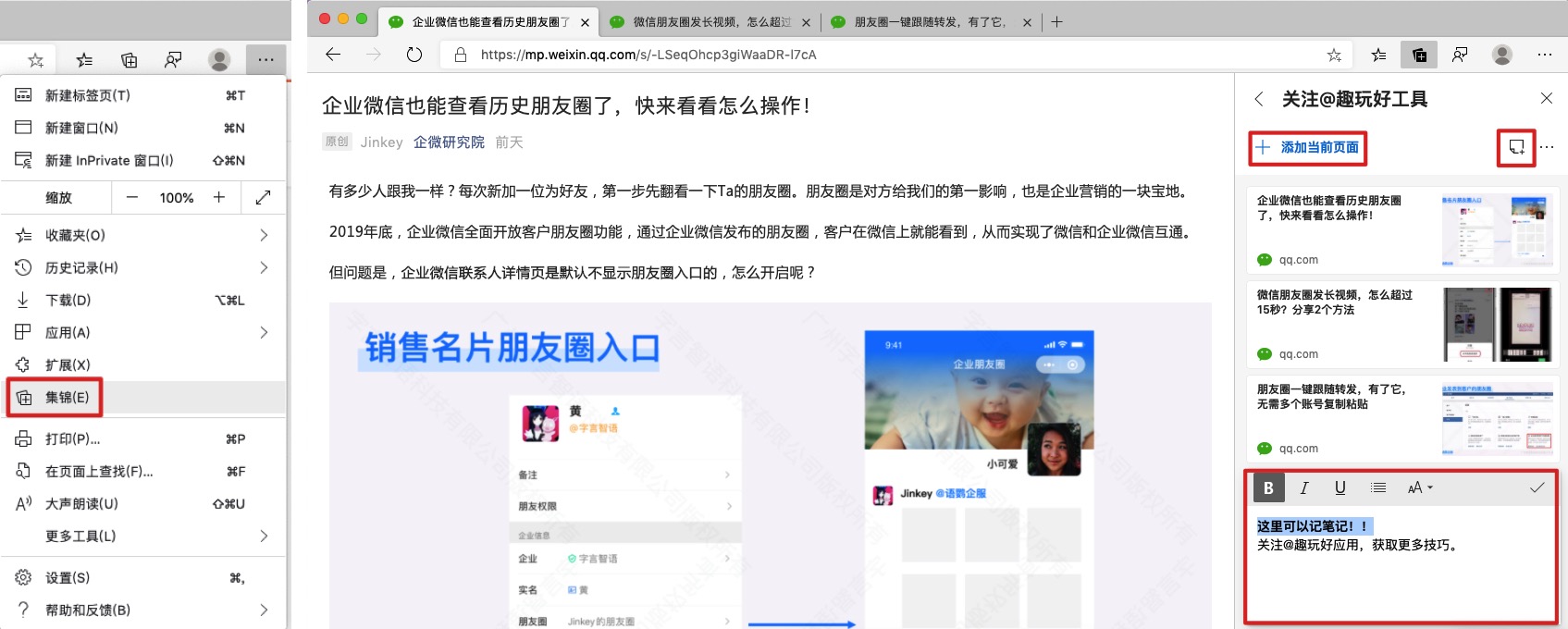The height and width of the screenshot is (629, 1568).
Task: Expand 历史记录(H) submenu
Action: [143, 267]
